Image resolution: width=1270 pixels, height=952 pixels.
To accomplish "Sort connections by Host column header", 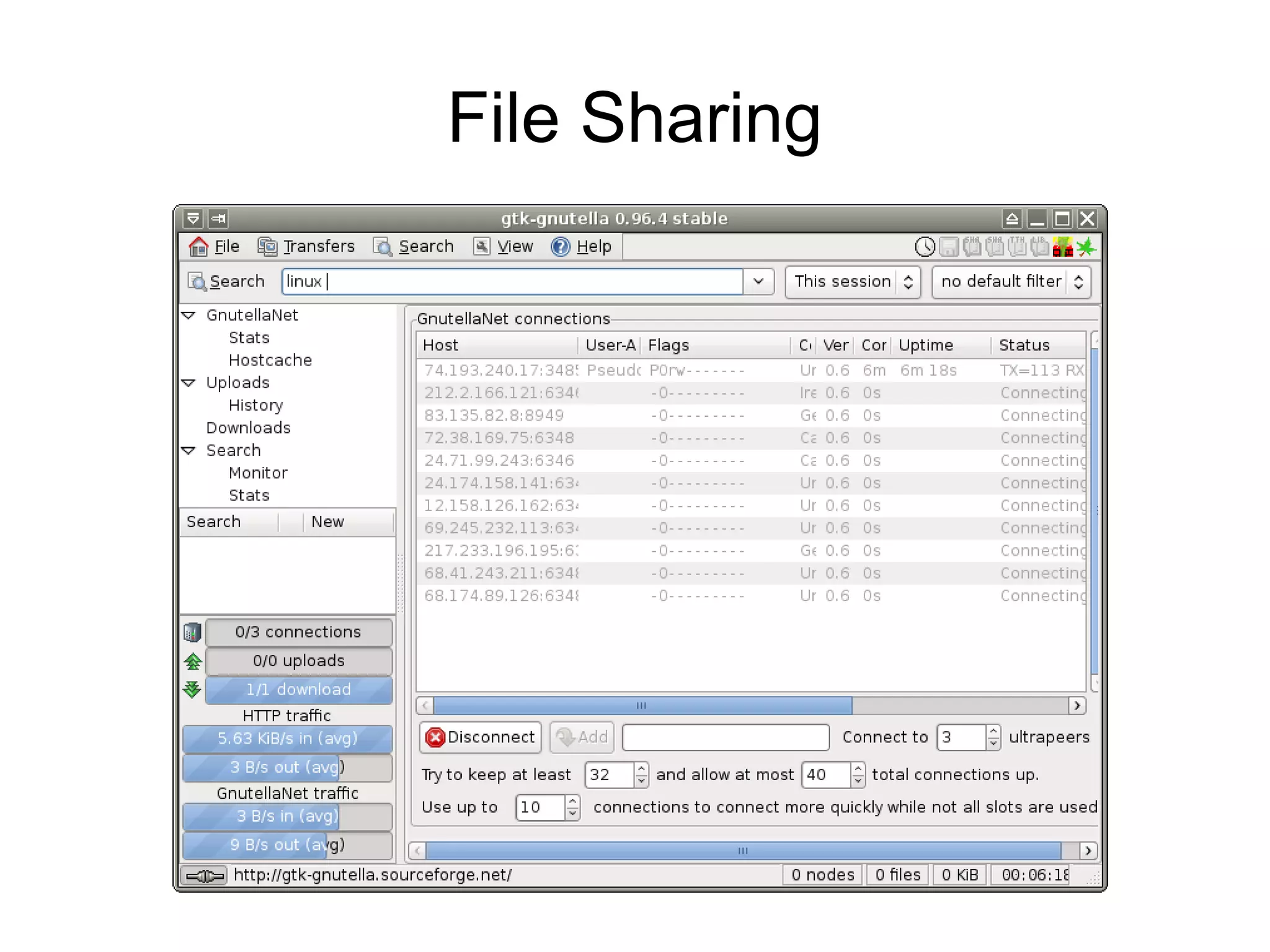I will click(497, 345).
